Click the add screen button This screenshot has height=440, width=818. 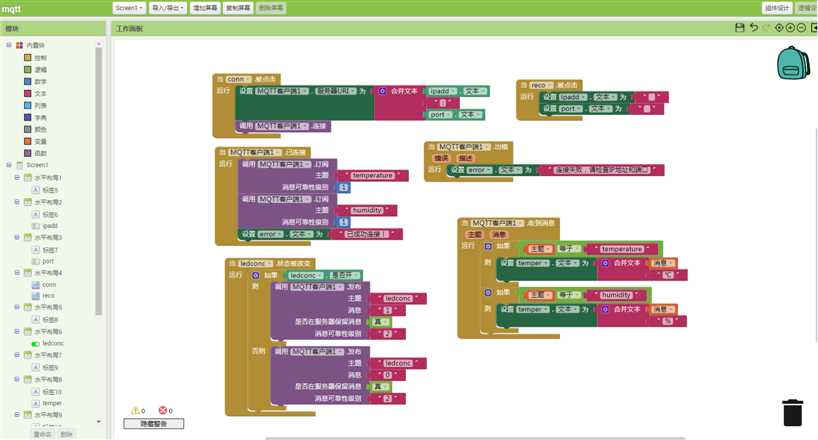click(204, 8)
